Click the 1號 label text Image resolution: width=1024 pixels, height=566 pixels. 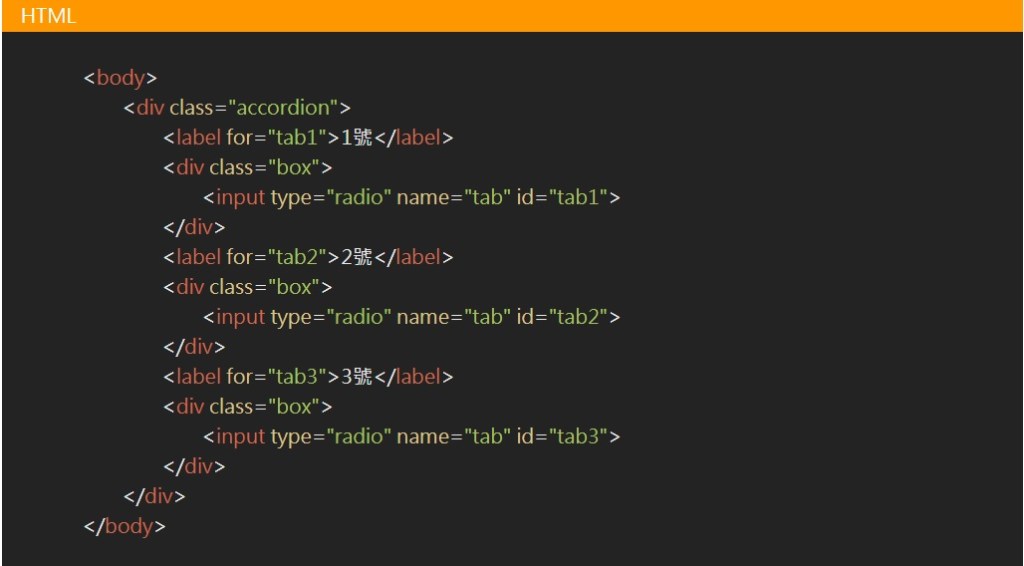point(356,138)
